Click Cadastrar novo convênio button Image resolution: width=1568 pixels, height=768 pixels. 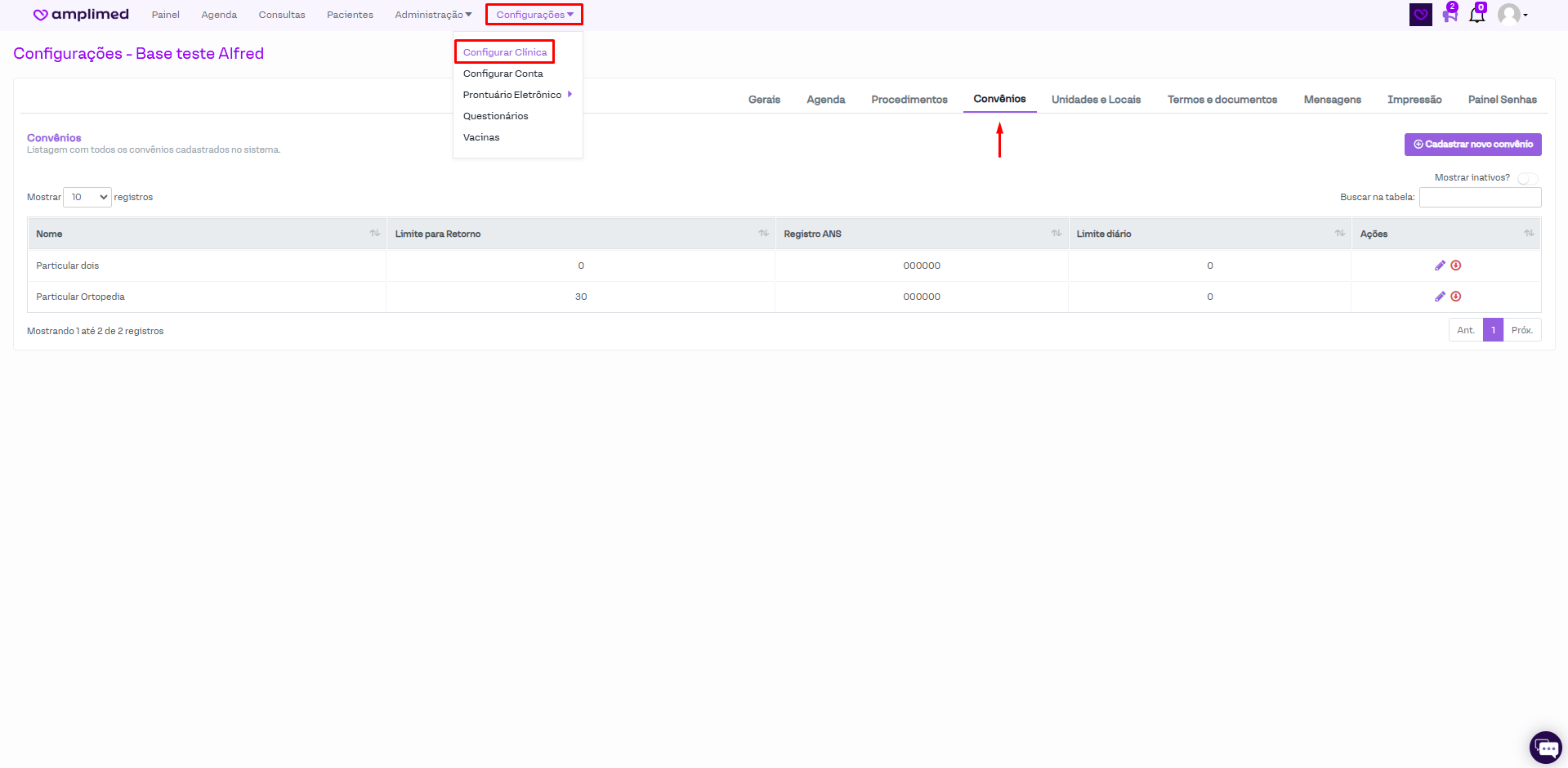1472,145
